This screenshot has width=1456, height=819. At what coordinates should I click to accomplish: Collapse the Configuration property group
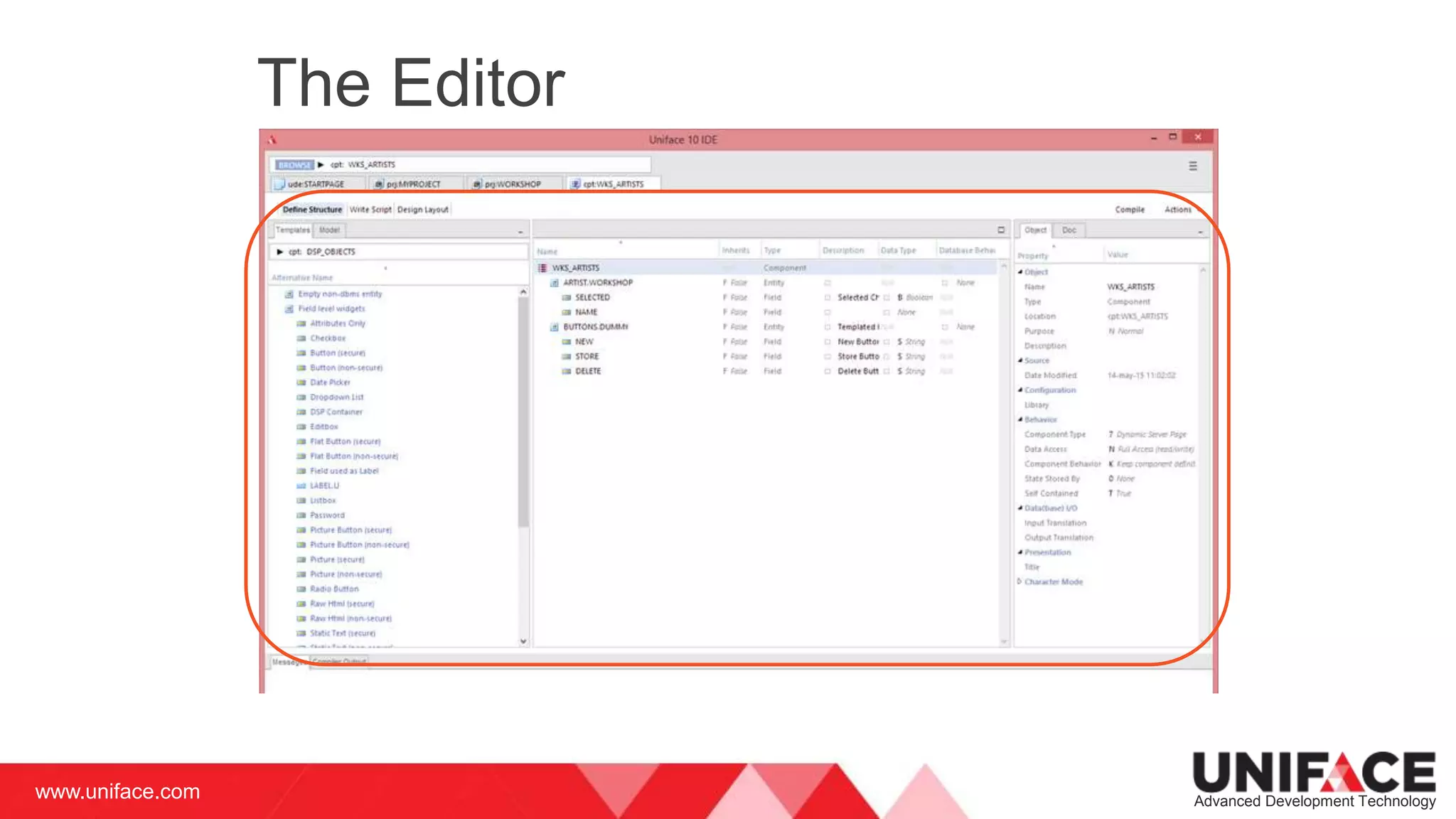point(1020,390)
